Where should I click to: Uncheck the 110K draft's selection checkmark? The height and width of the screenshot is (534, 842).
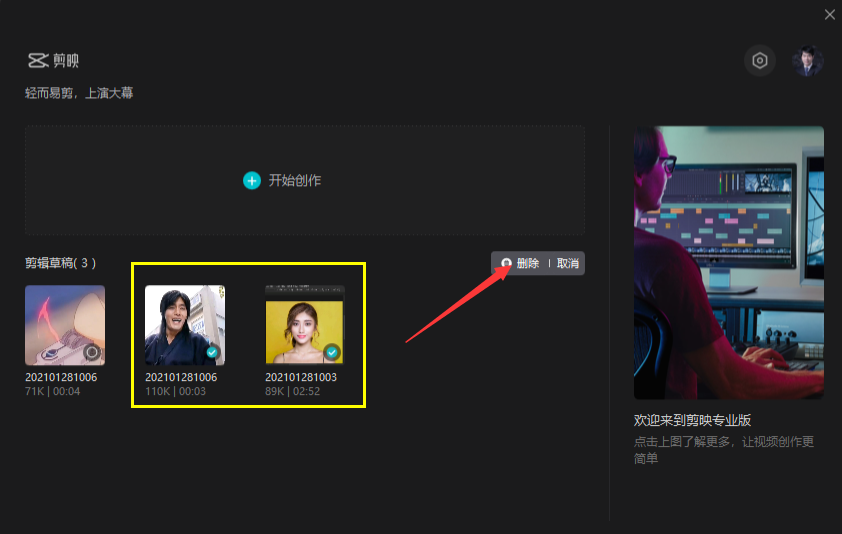[212, 352]
